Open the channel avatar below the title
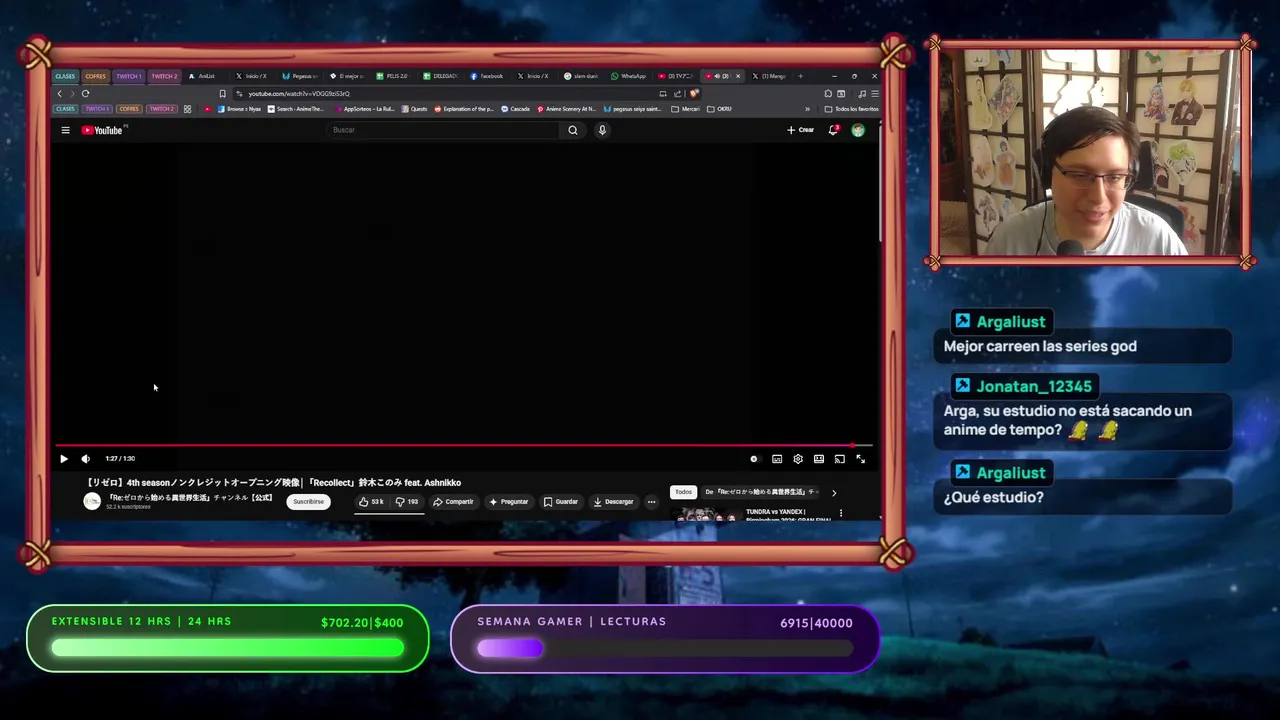This screenshot has height=720, width=1280. coord(92,502)
